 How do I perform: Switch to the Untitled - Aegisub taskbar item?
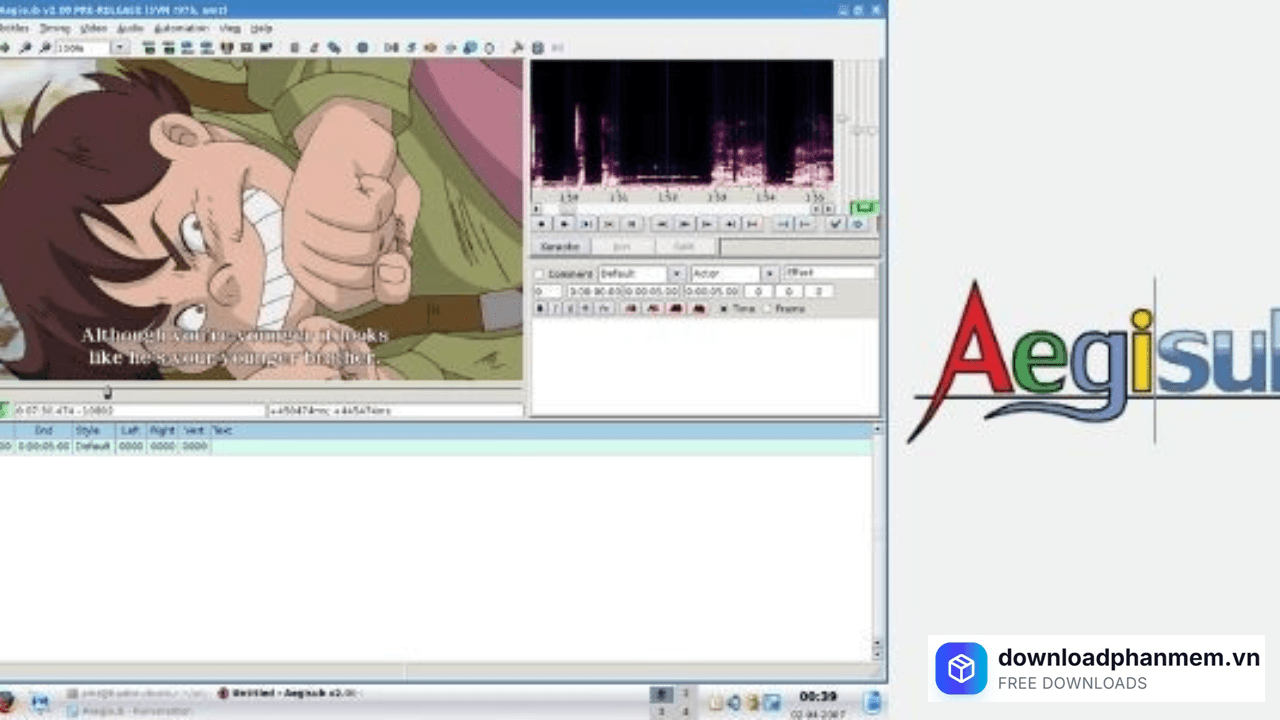(x=288, y=693)
